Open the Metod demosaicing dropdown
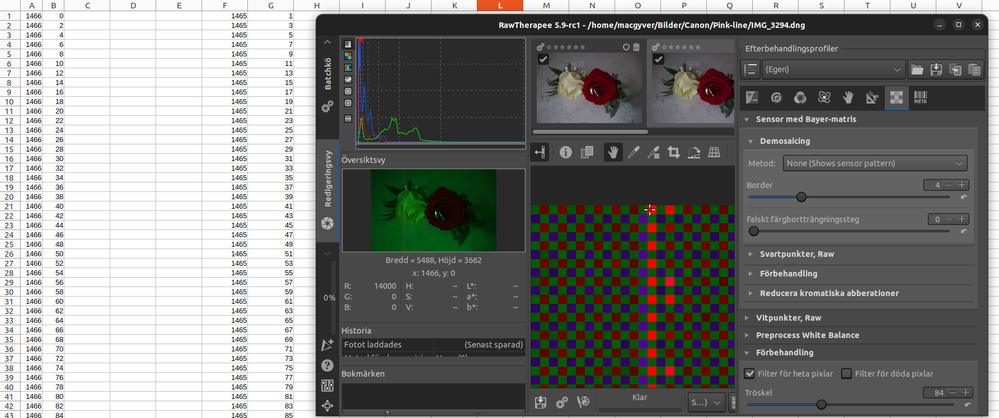This screenshot has width=999, height=418. pos(876,163)
